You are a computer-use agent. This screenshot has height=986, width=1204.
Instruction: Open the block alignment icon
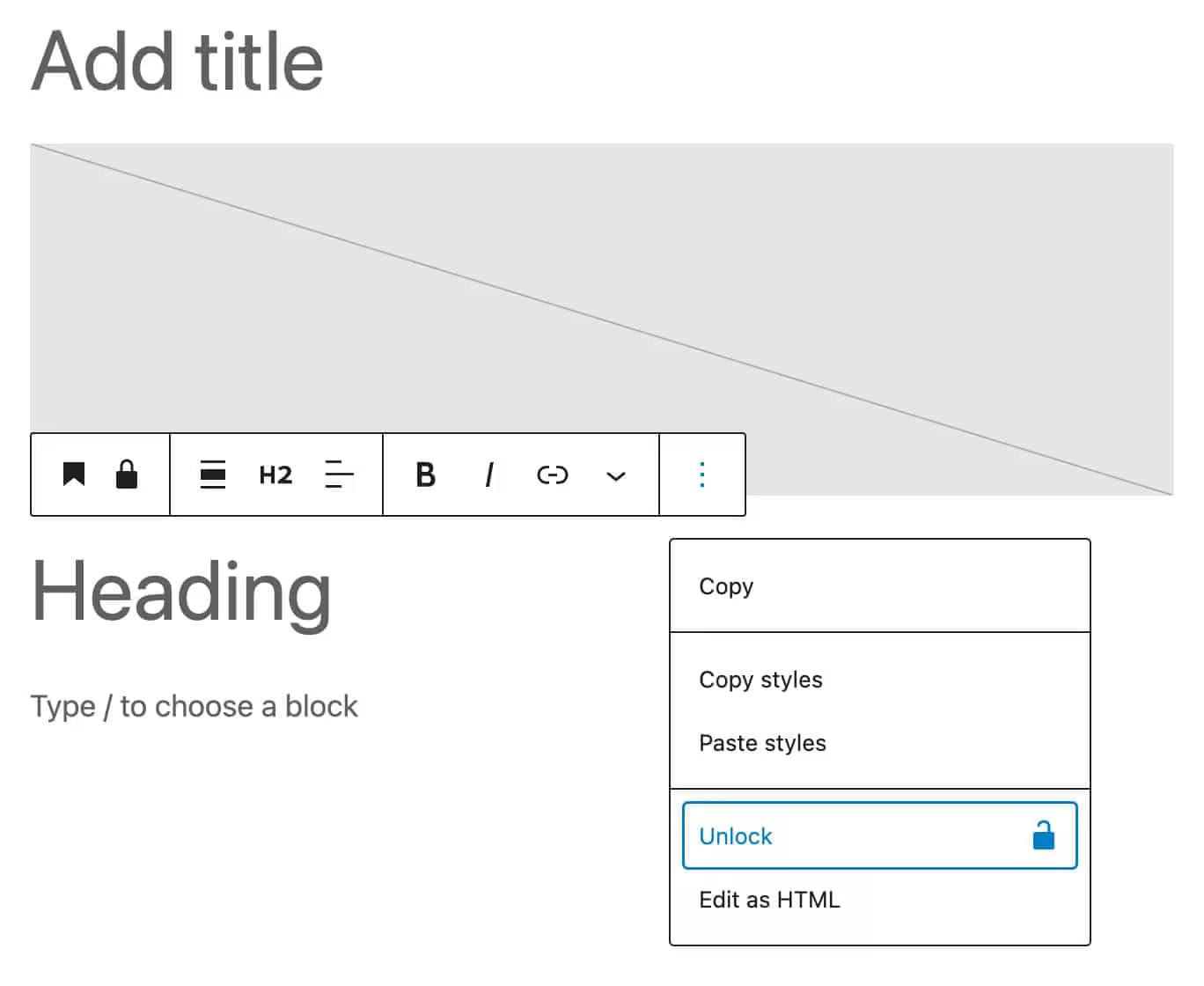pos(213,475)
